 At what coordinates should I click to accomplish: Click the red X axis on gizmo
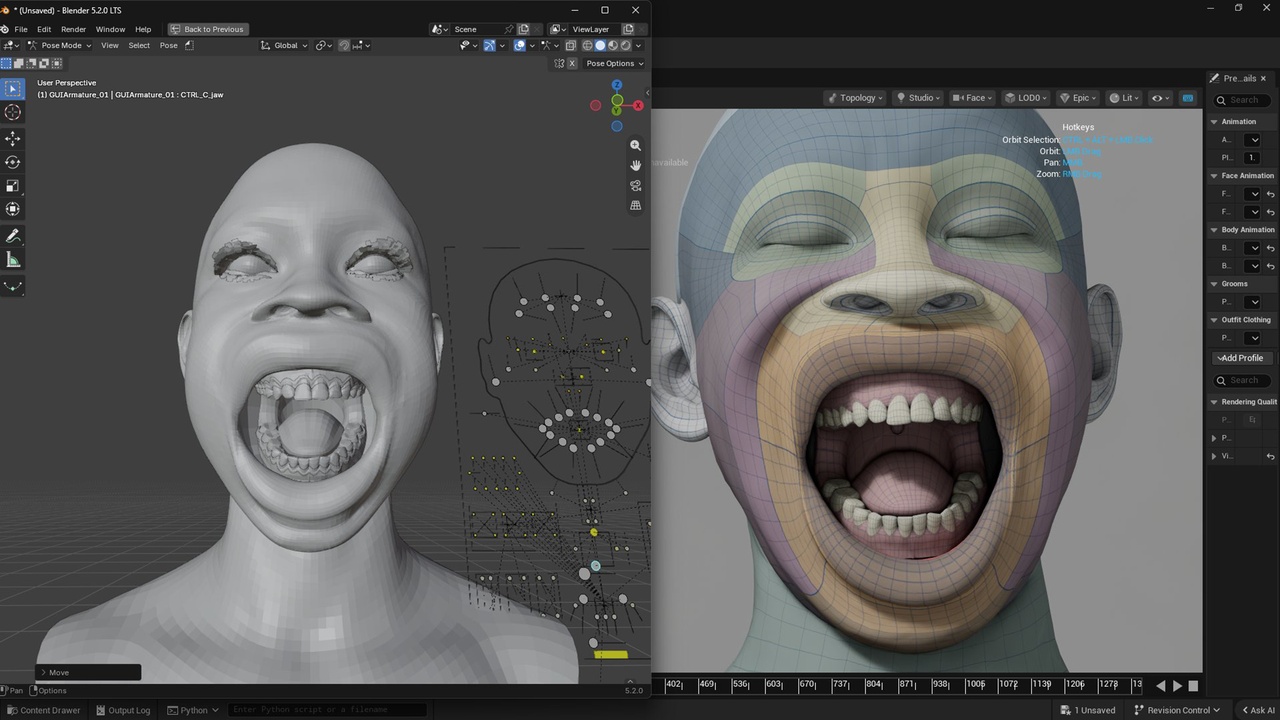[638, 105]
